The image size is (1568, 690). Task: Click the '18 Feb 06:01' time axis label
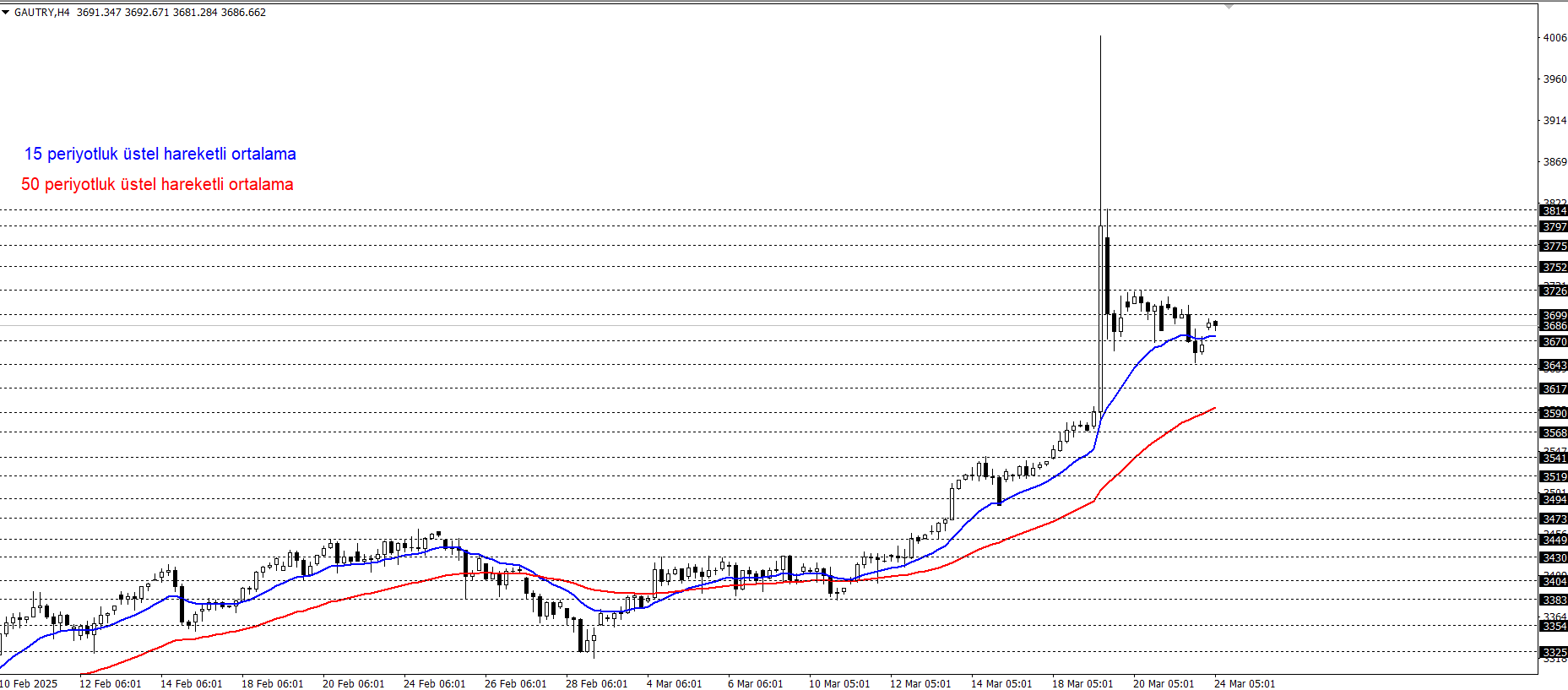point(273,683)
